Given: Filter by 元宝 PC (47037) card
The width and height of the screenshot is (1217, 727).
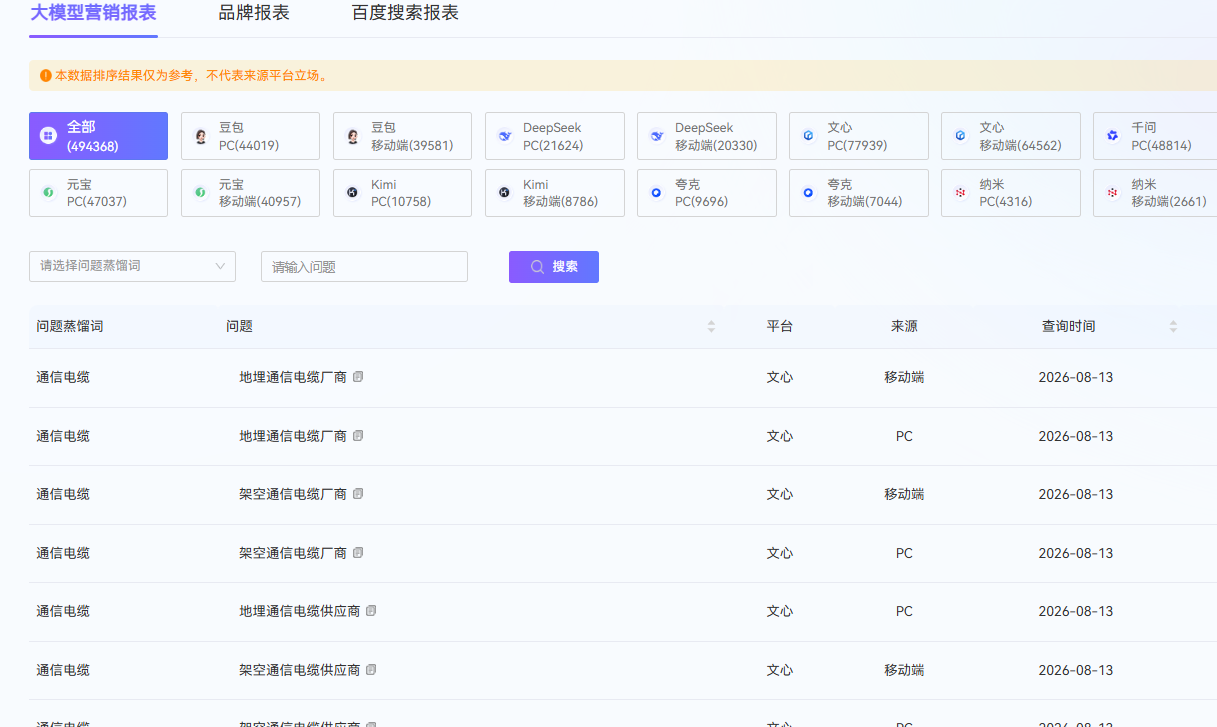Looking at the screenshot, I should point(98,193).
